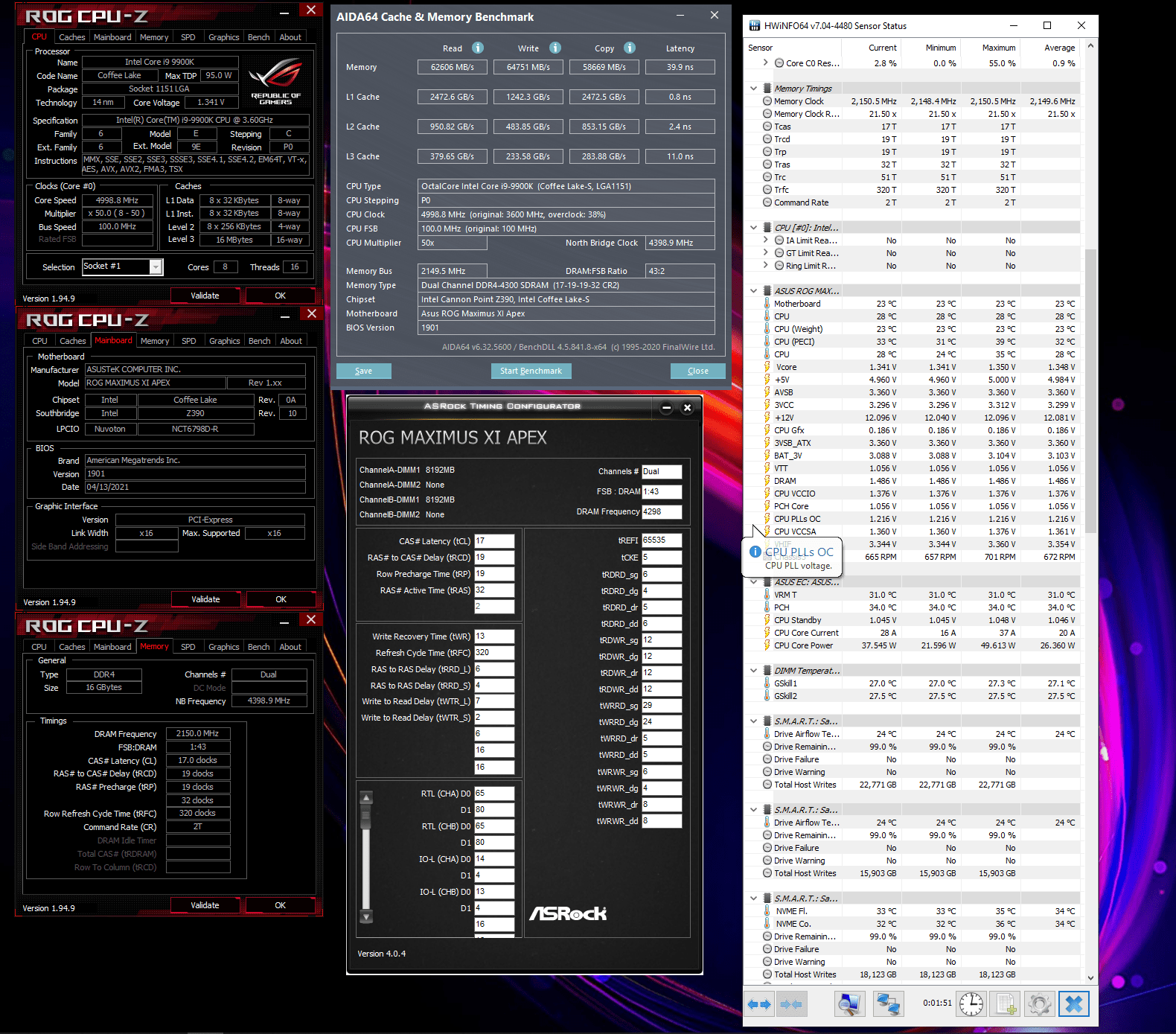This screenshot has width=1176, height=1034.
Task: Open HWiNFO sensor search magnifier icon
Action: [x=849, y=1004]
